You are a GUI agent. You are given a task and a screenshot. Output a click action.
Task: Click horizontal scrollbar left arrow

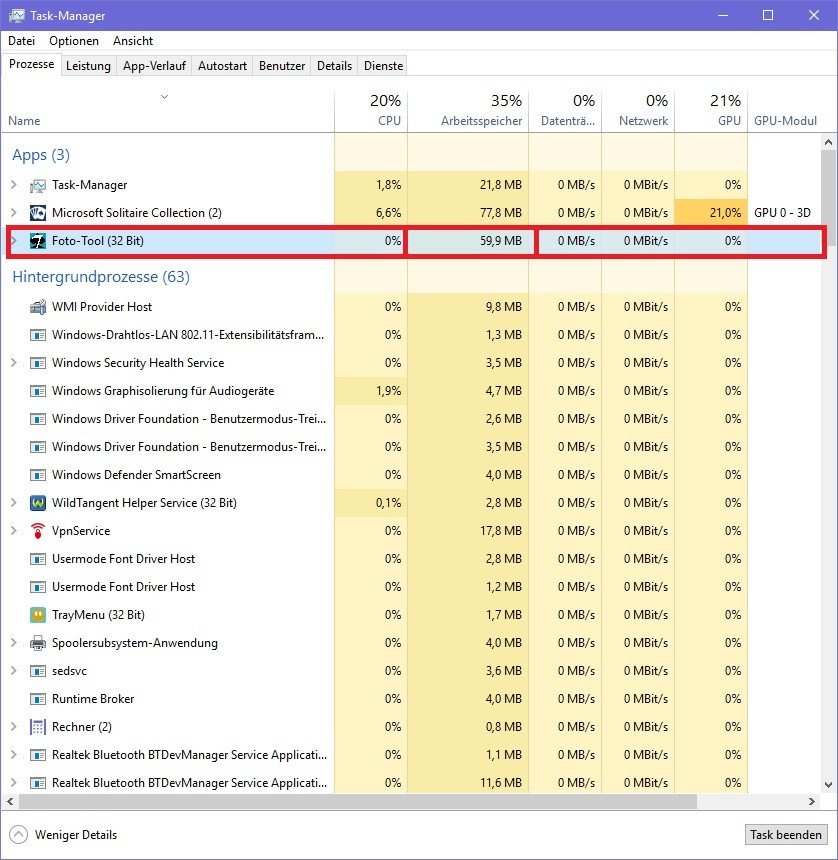10,801
